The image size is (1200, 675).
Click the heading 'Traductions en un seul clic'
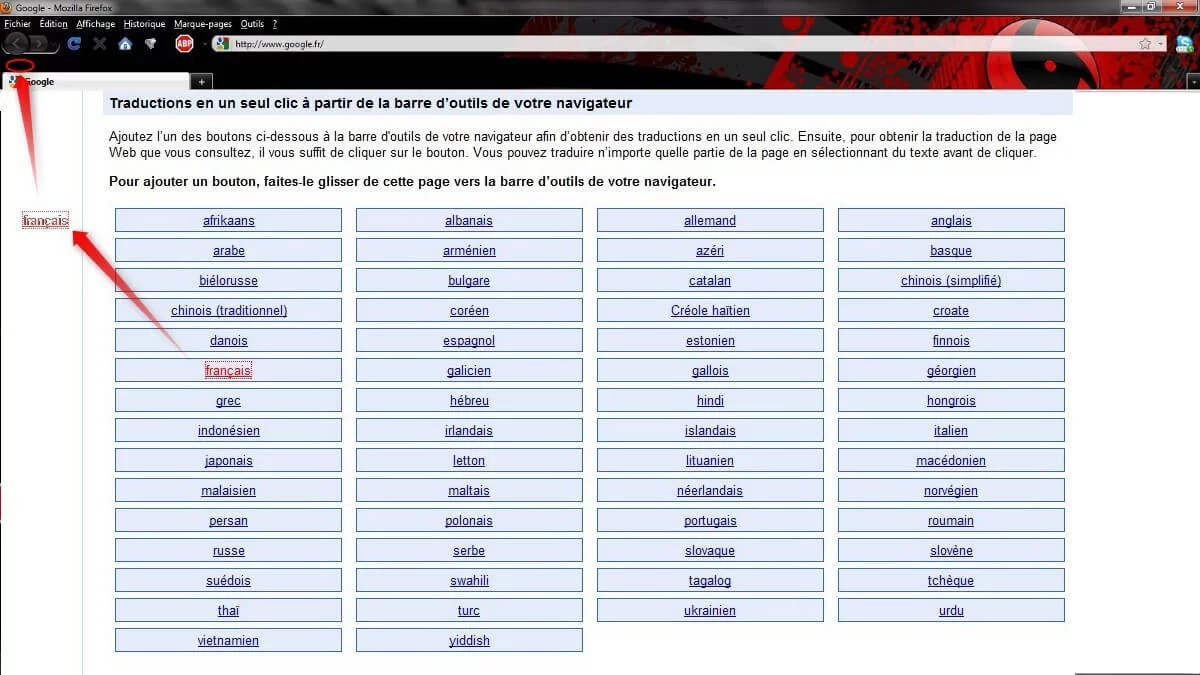pyautogui.click(x=371, y=103)
